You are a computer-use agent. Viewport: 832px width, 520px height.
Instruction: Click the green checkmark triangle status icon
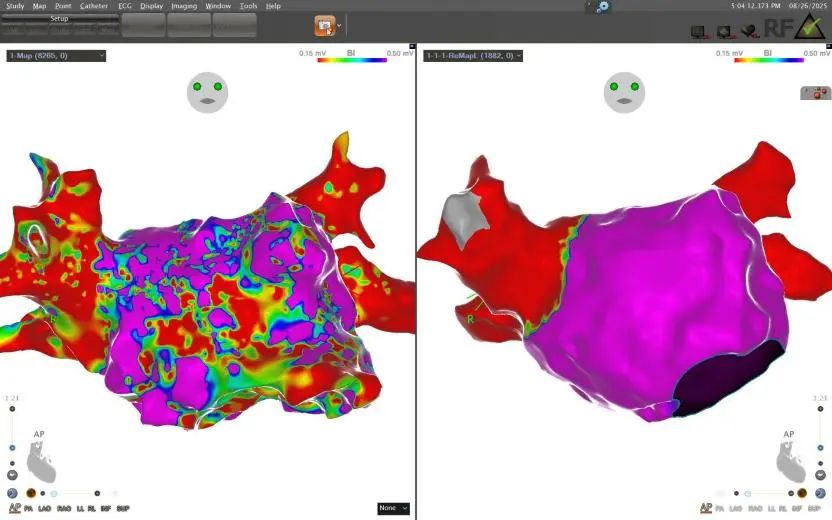809,27
